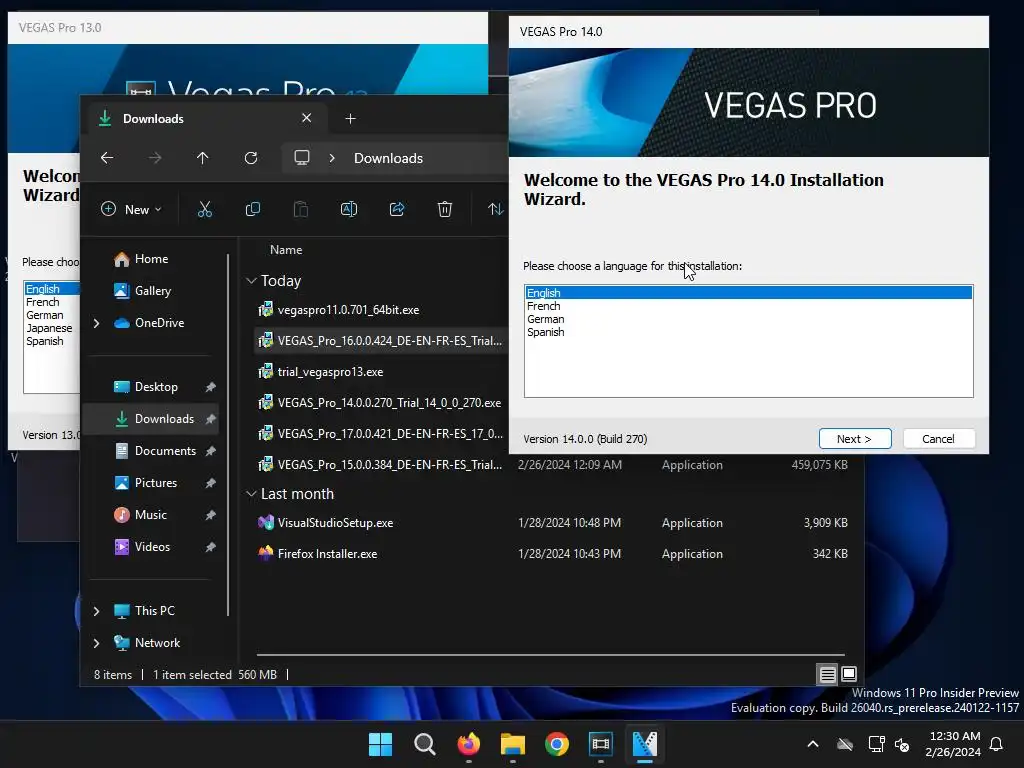
Task: Open Google Chrome from the taskbar
Action: 556,744
